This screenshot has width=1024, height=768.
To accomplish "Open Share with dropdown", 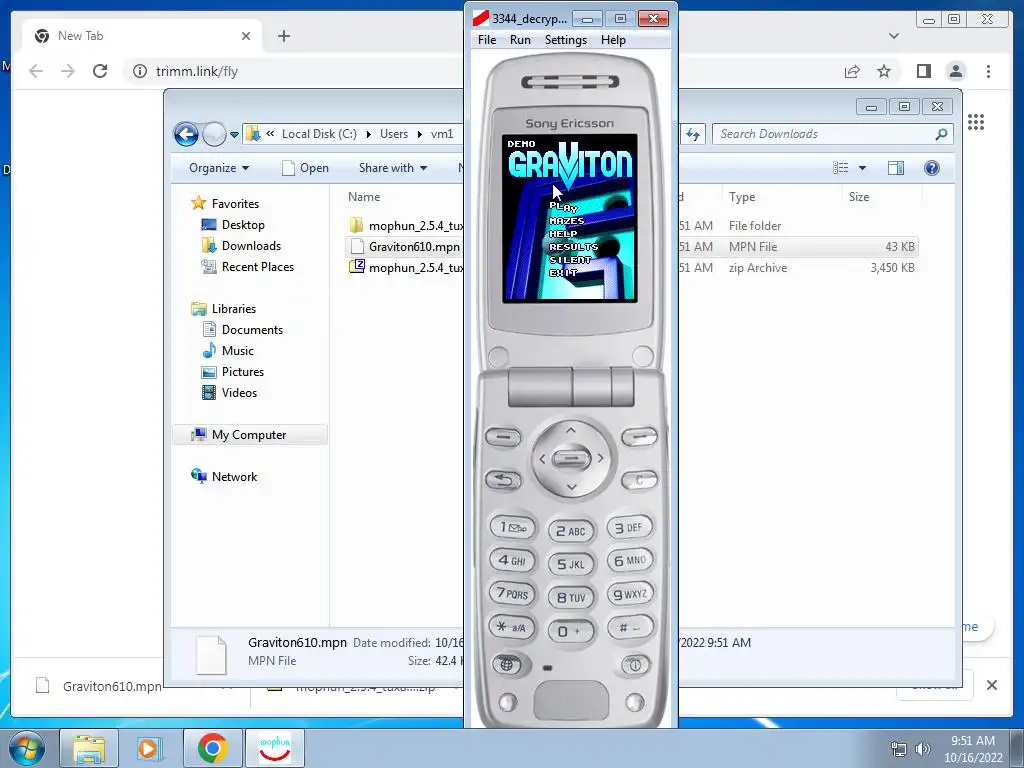I will [x=392, y=168].
